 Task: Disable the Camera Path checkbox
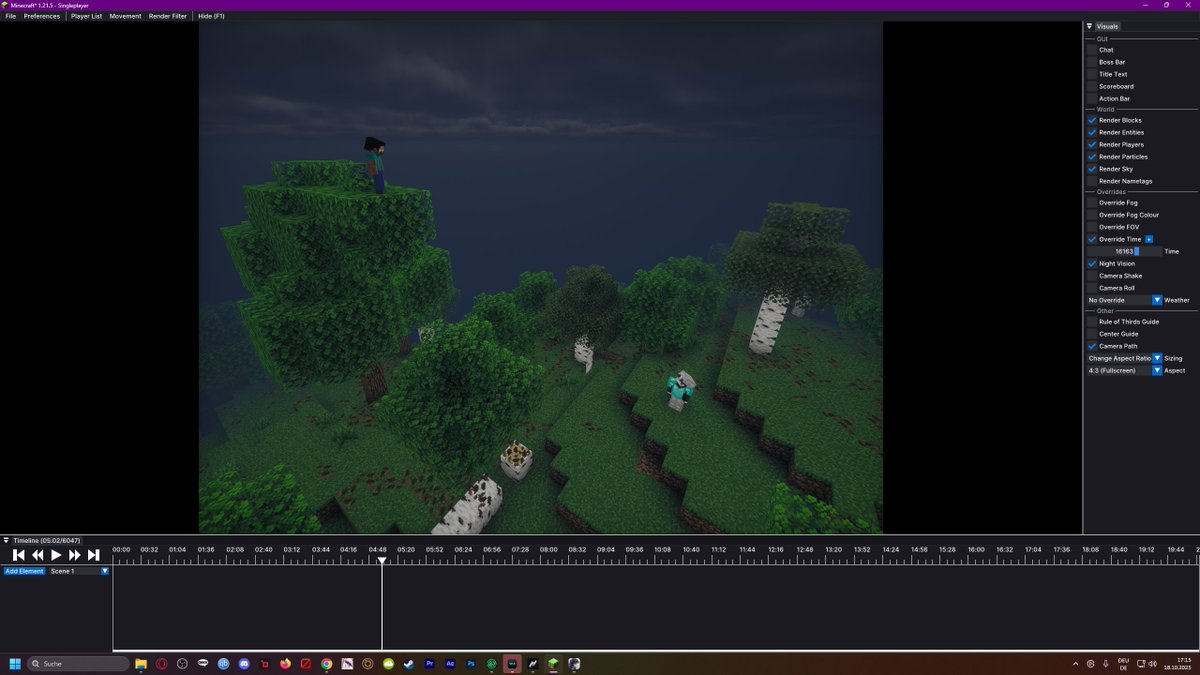coord(1092,346)
